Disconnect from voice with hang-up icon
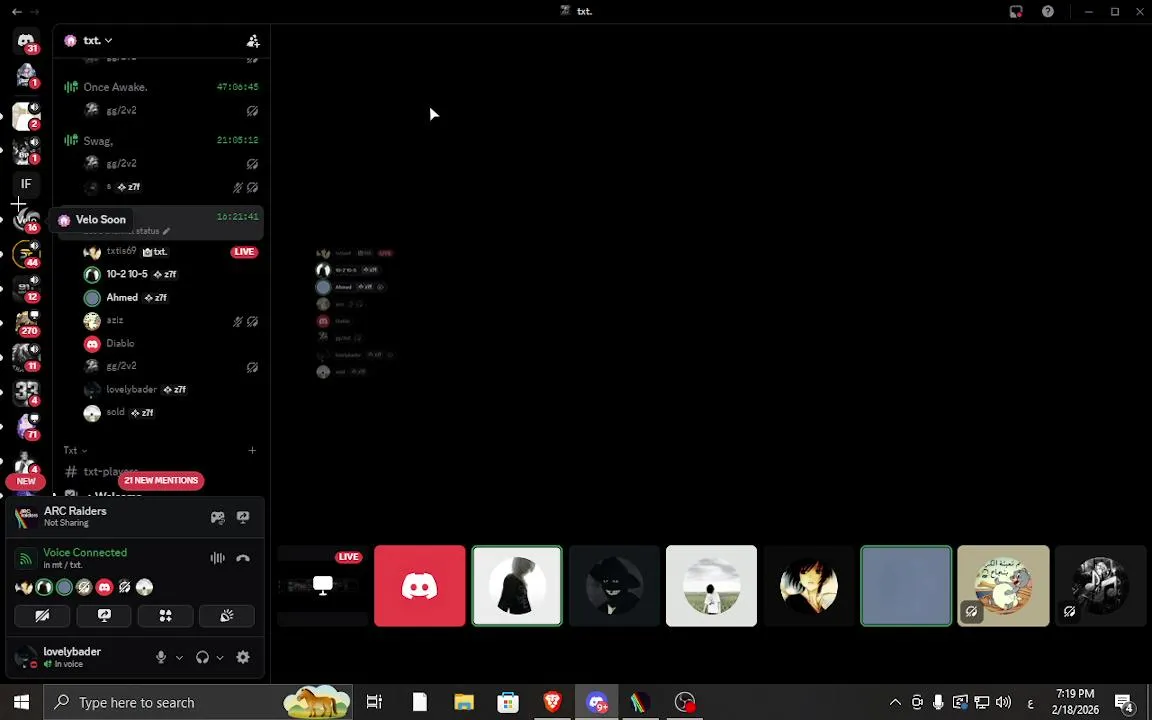Screen dimensions: 1152x720 (x=243, y=558)
